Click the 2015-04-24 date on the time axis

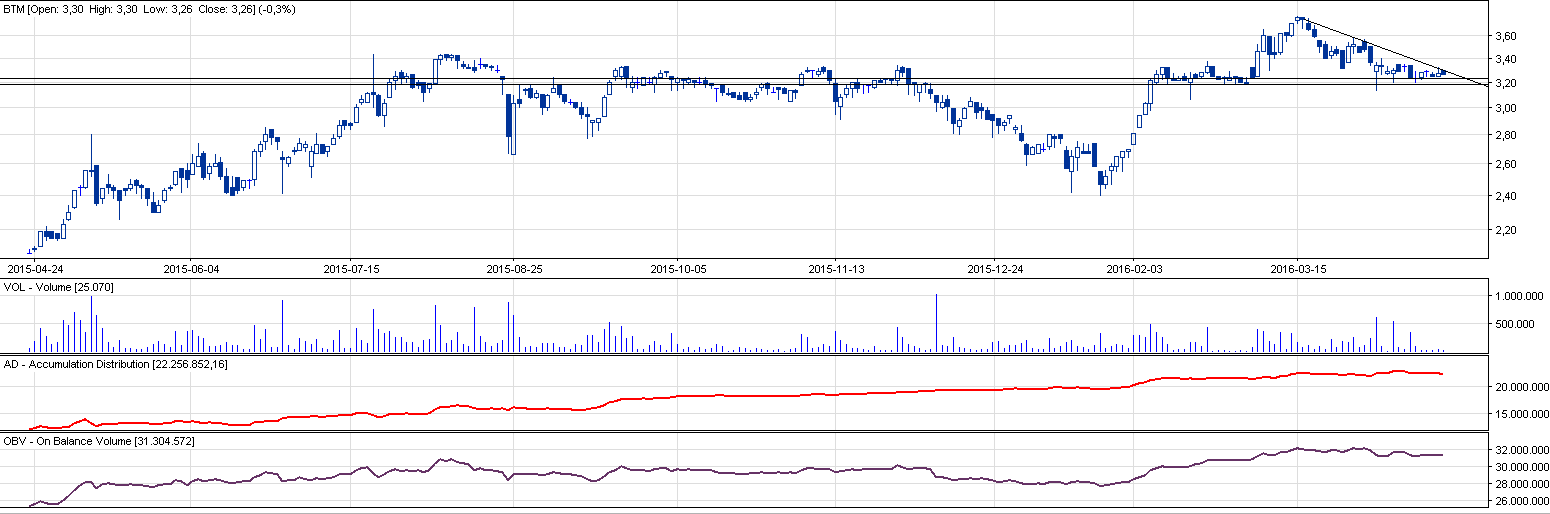click(x=35, y=269)
